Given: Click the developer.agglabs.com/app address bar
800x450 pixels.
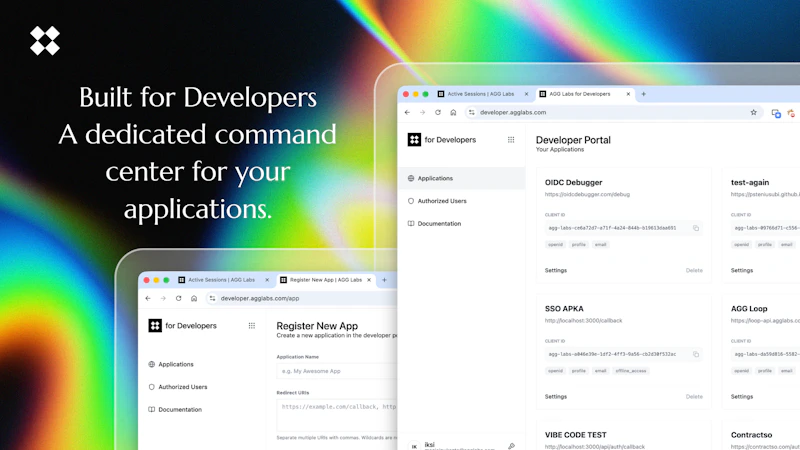Looking at the screenshot, I should pos(304,298).
